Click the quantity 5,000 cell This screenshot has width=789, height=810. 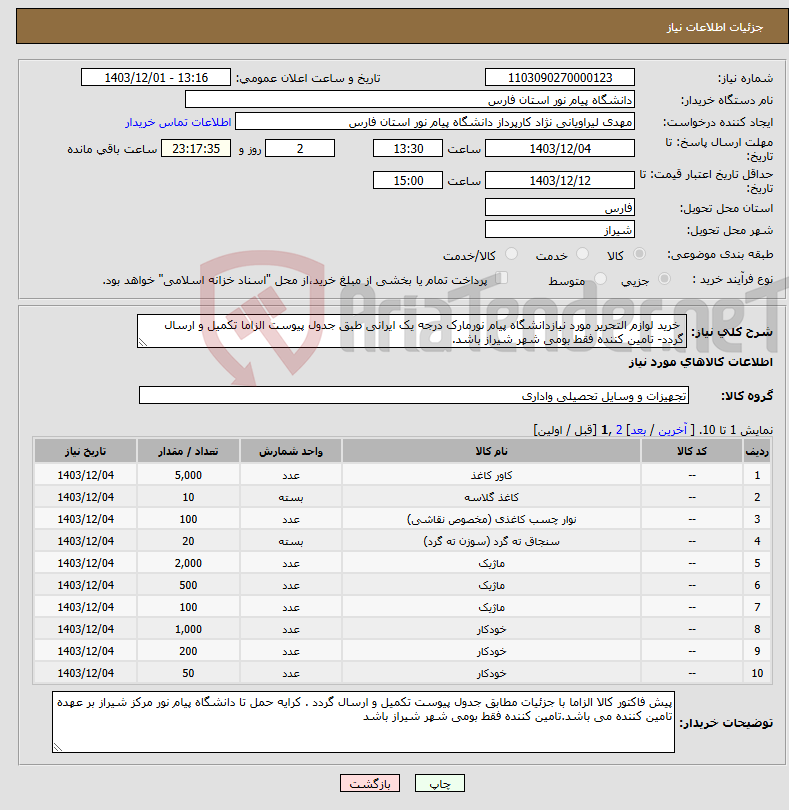188,475
